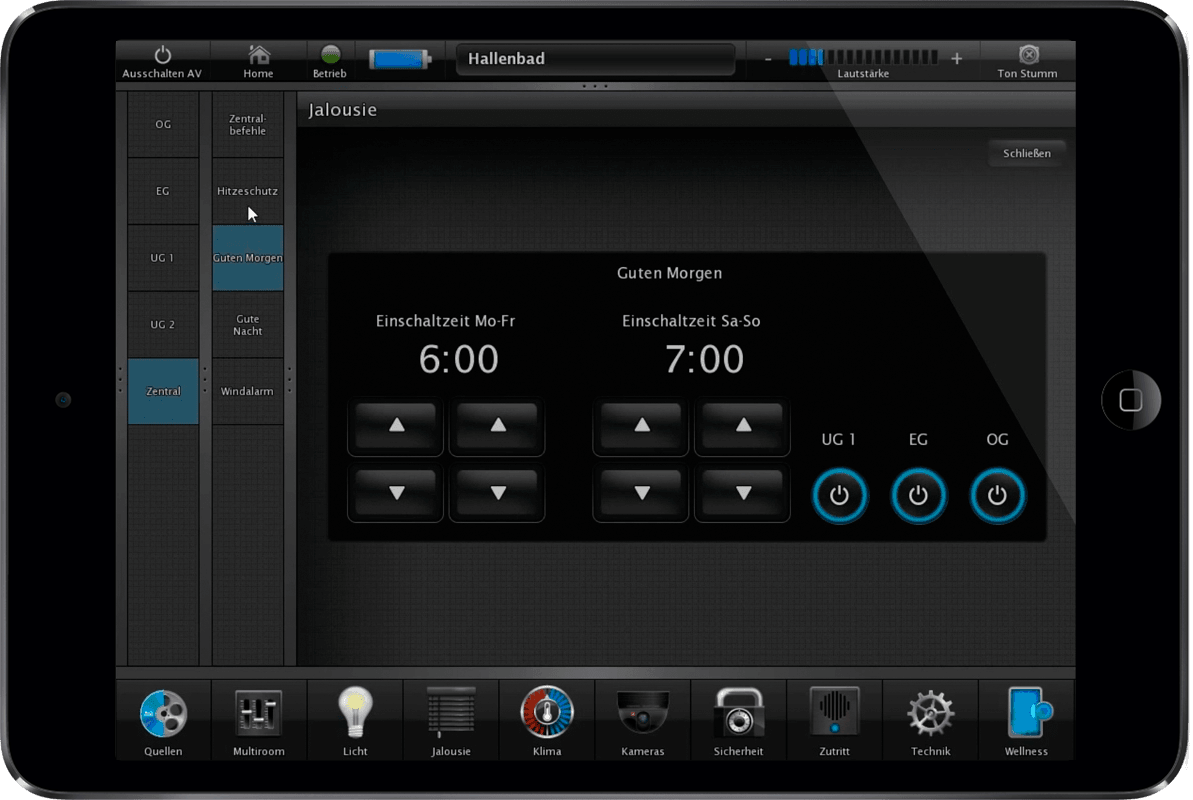Decrease the Mo-Fr minutes with down arrow
This screenshot has height=800, width=1193.
point(497,493)
